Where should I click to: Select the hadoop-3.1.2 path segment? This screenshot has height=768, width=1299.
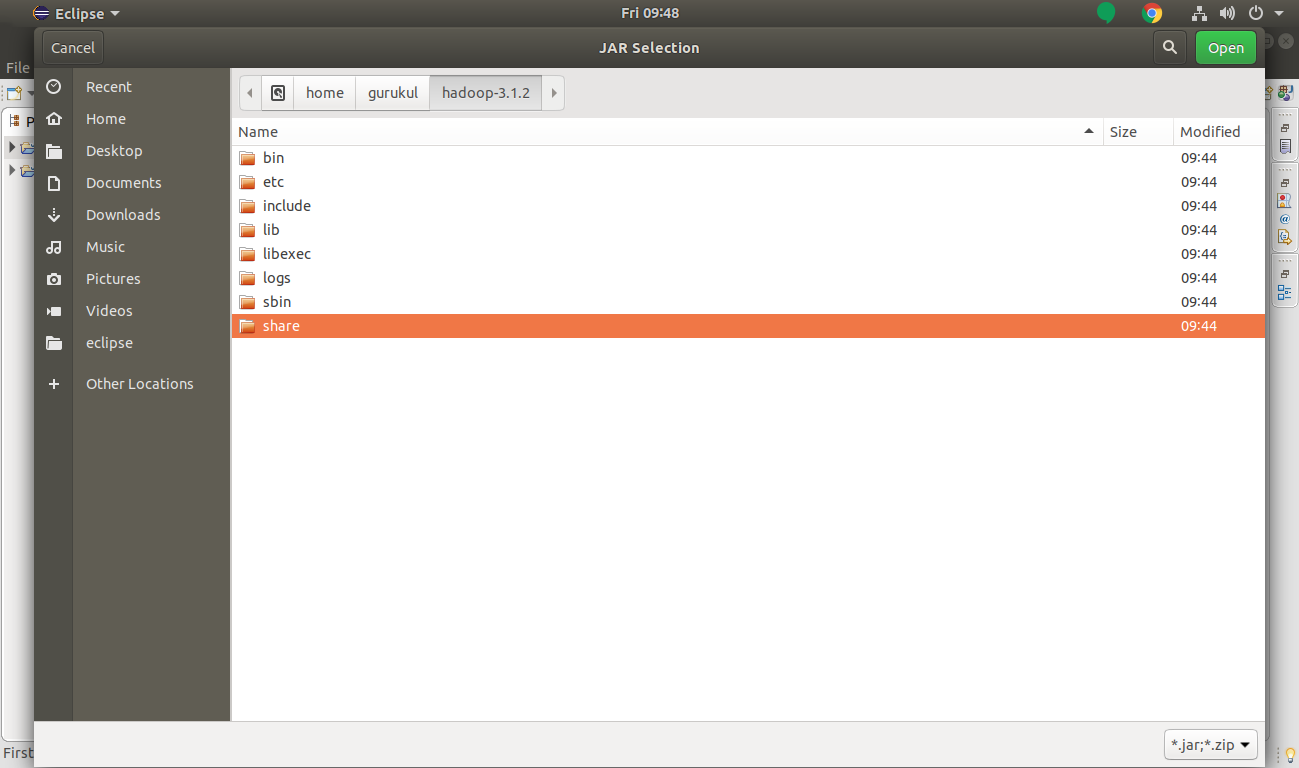click(486, 93)
